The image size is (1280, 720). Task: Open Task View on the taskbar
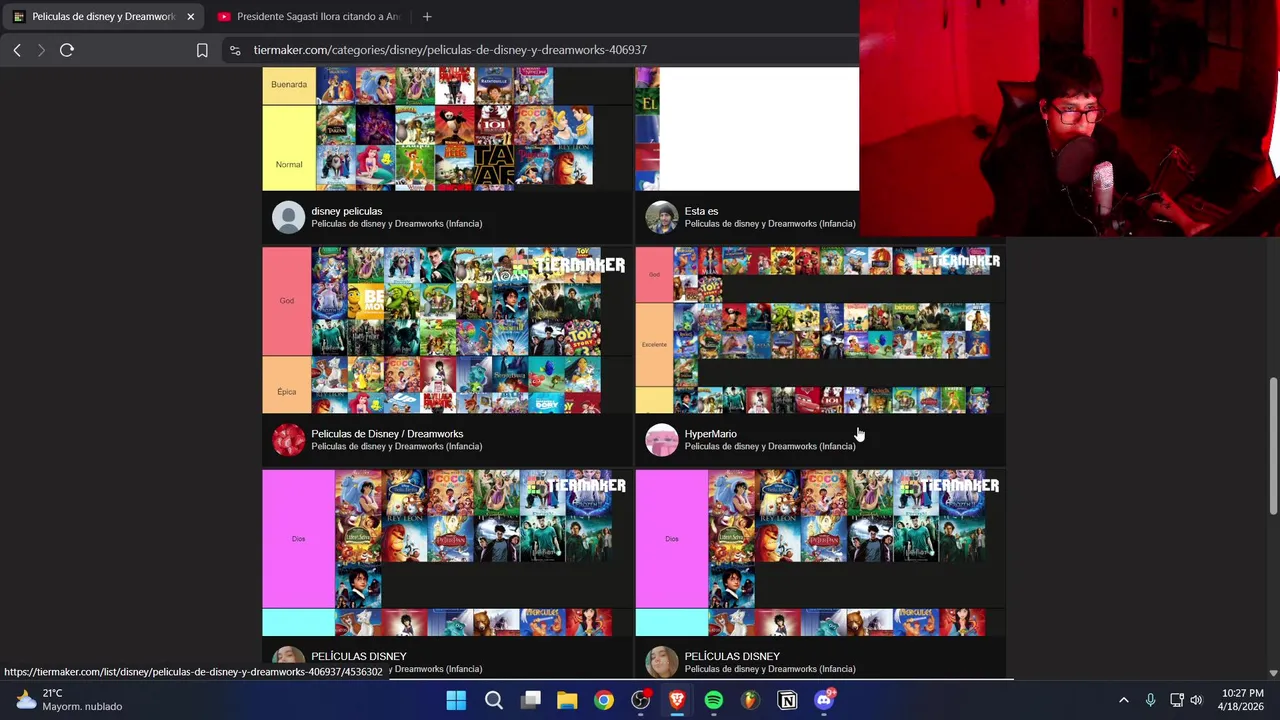(x=530, y=700)
